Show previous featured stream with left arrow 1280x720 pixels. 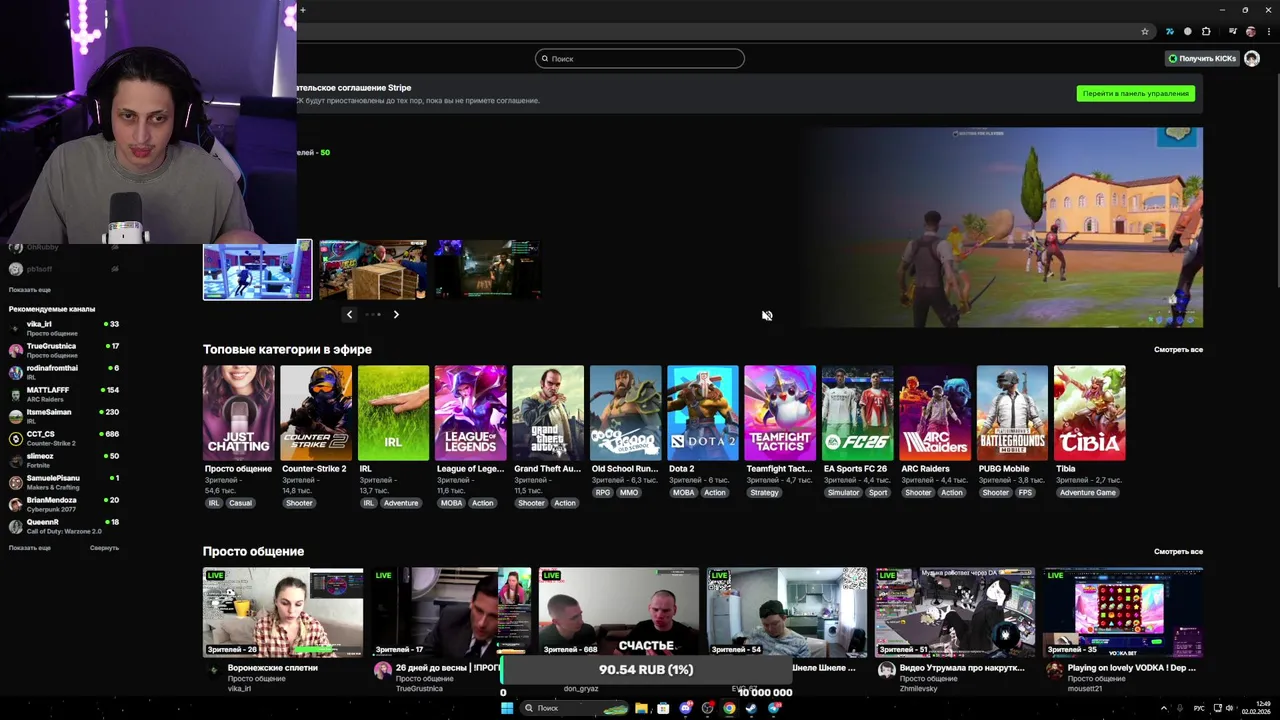coord(349,314)
